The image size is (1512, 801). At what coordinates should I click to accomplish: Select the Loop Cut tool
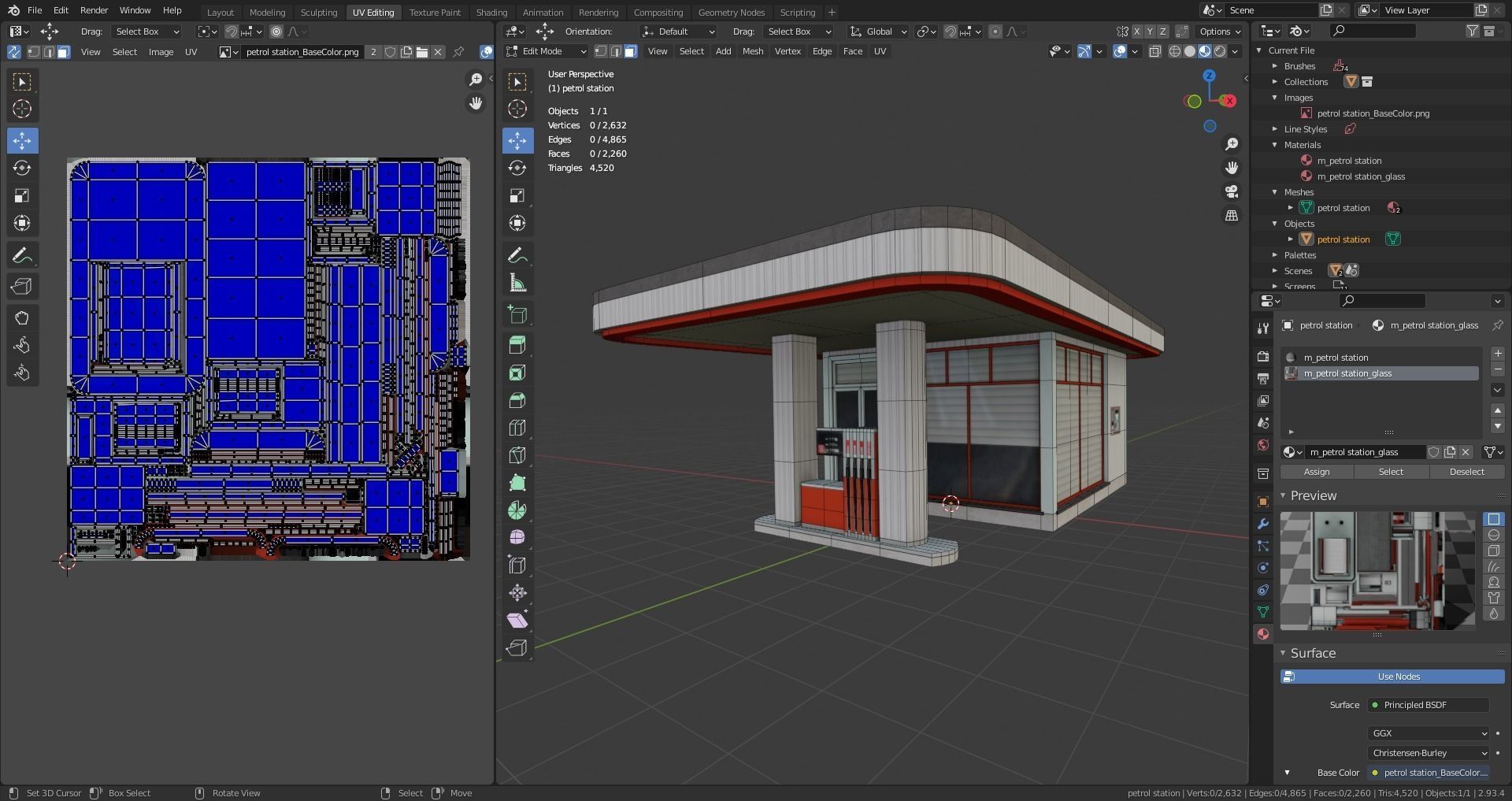(x=517, y=428)
